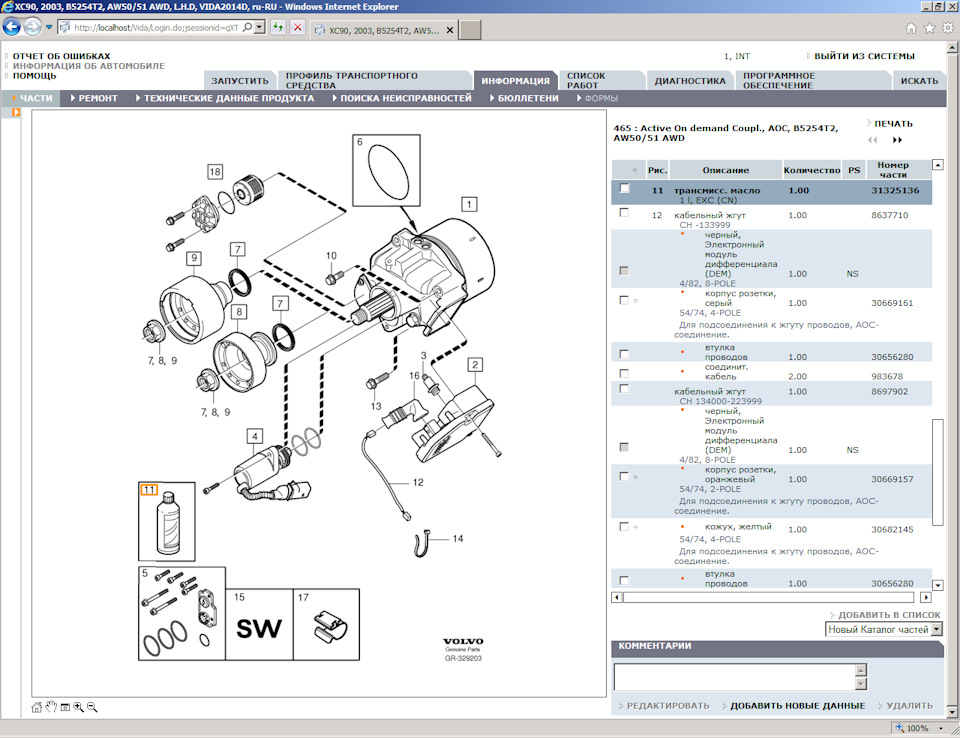The width and height of the screenshot is (960, 738).
Task: Click the browser refresh icon
Action: tap(278, 28)
